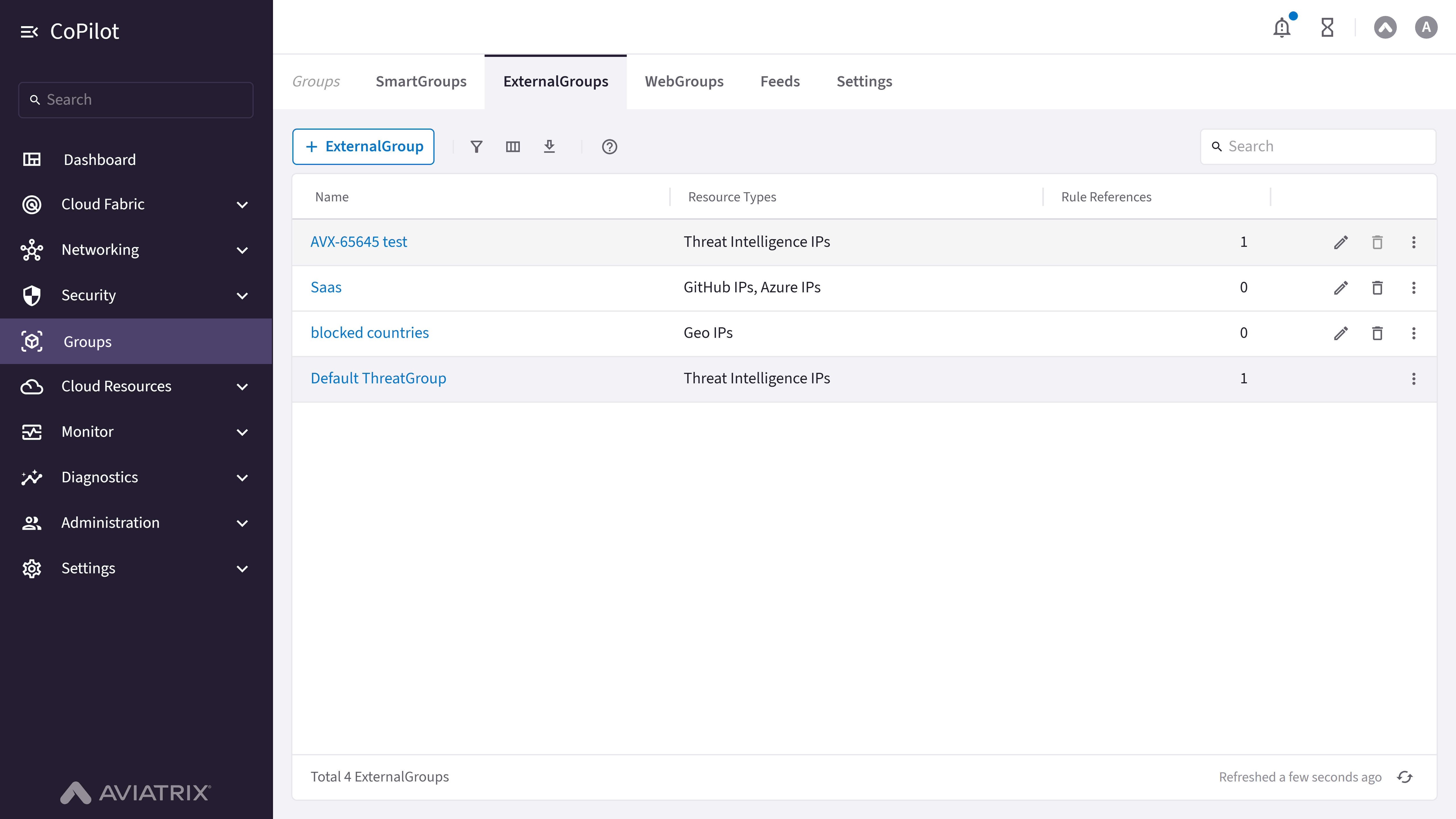Select Groups in the sidebar
Screen dimensions: 1456x819
tap(136, 341)
